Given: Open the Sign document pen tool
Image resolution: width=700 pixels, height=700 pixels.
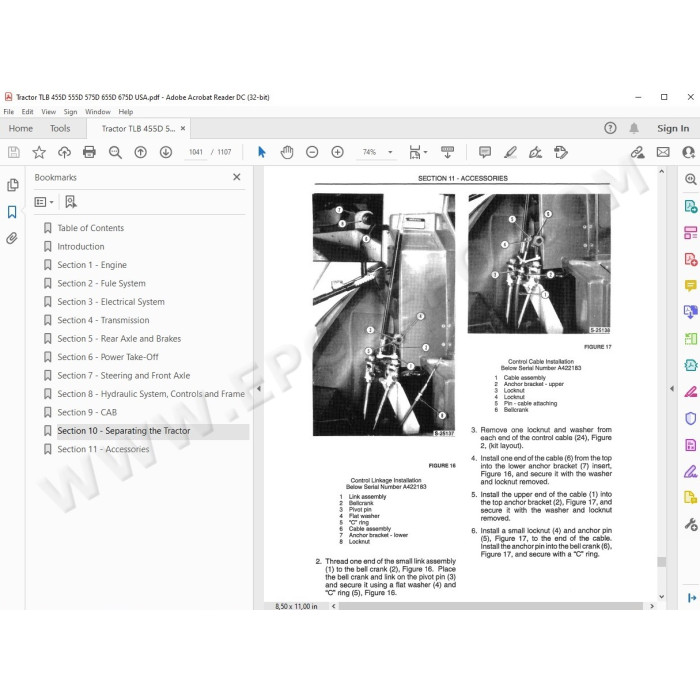Looking at the screenshot, I should [x=535, y=152].
